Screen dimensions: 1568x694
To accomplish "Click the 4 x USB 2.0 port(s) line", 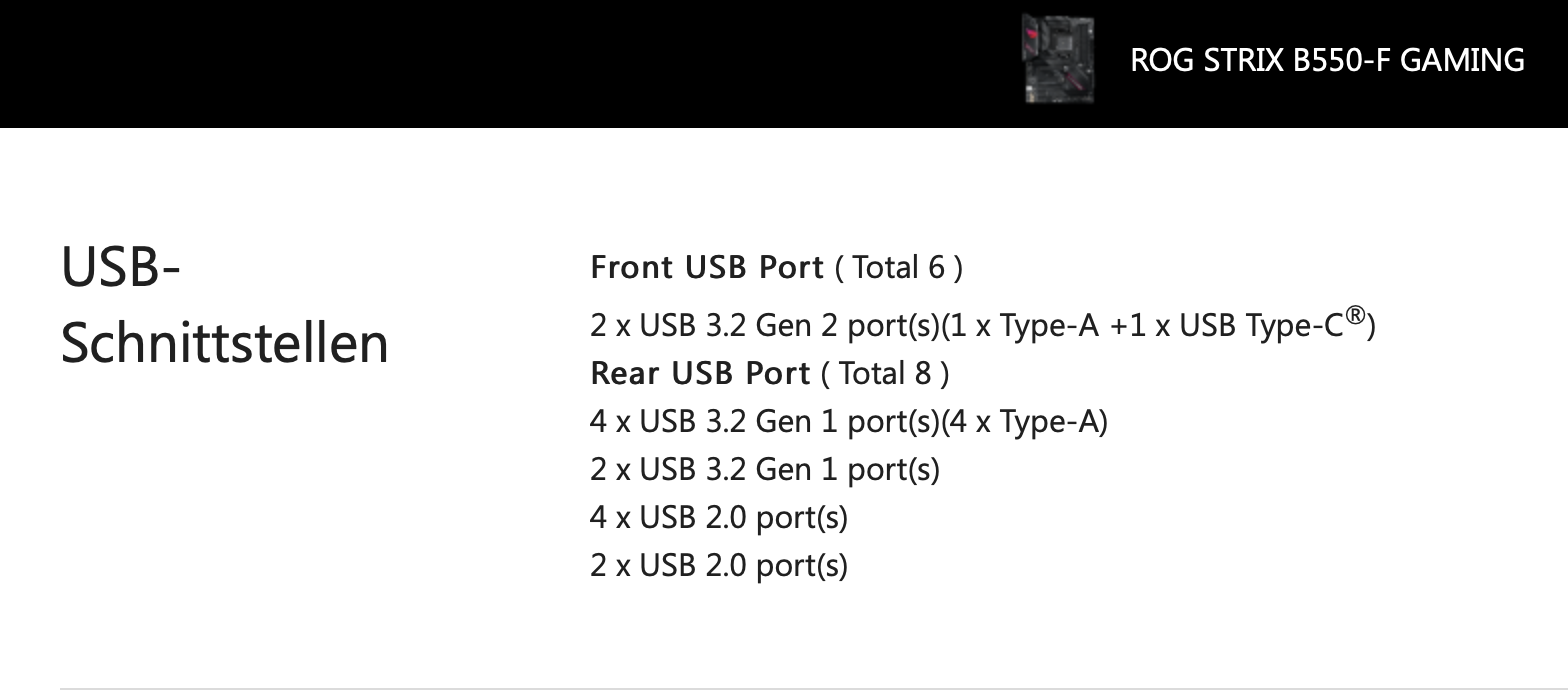I will pos(719,517).
